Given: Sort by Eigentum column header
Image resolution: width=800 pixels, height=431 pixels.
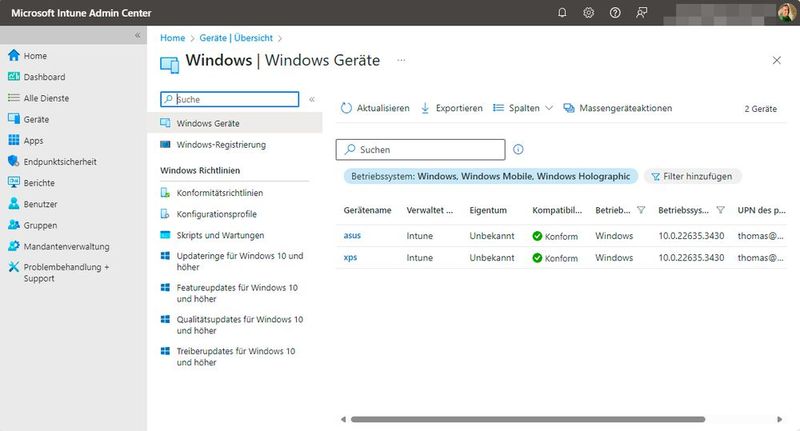Looking at the screenshot, I should (488, 210).
